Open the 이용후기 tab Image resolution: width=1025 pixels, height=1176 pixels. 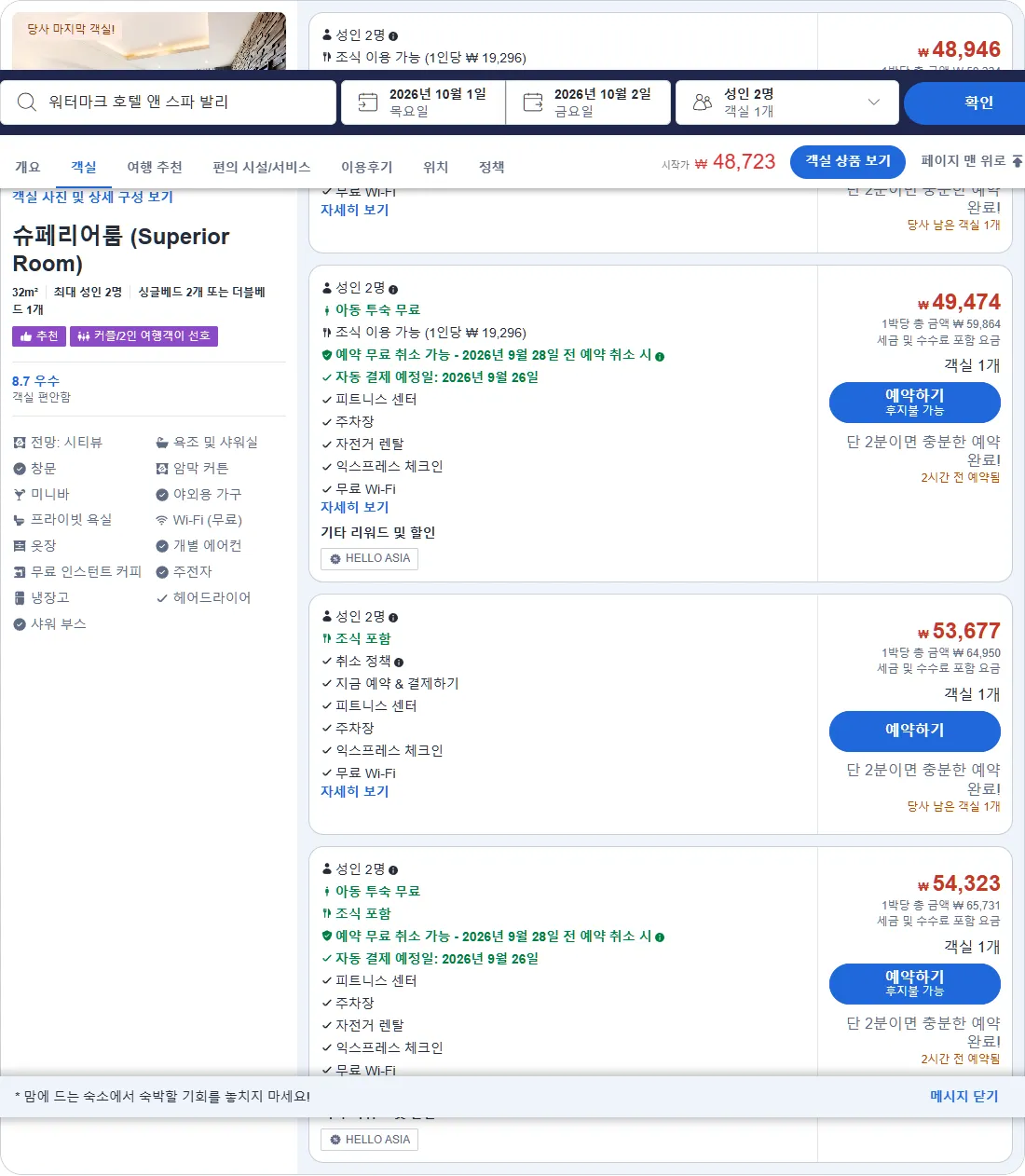(x=367, y=167)
